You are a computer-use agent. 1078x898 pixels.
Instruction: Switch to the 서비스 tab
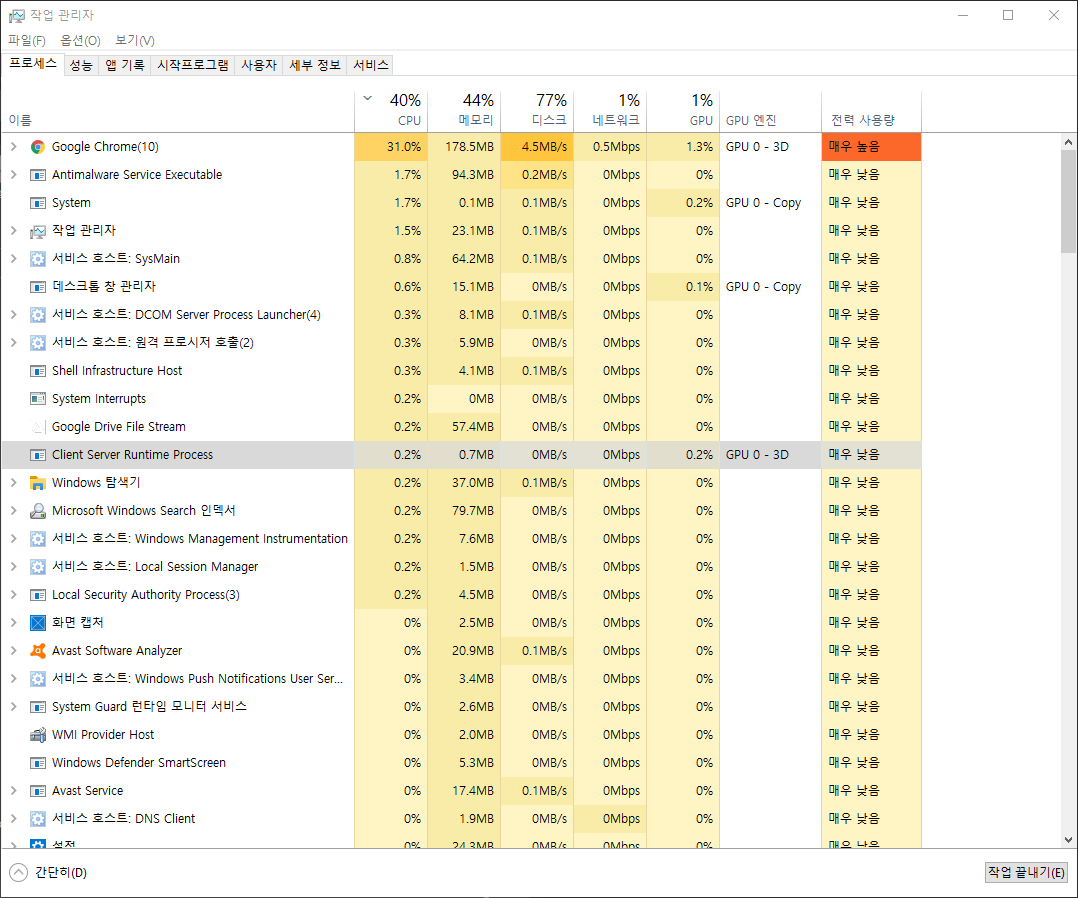(x=370, y=64)
